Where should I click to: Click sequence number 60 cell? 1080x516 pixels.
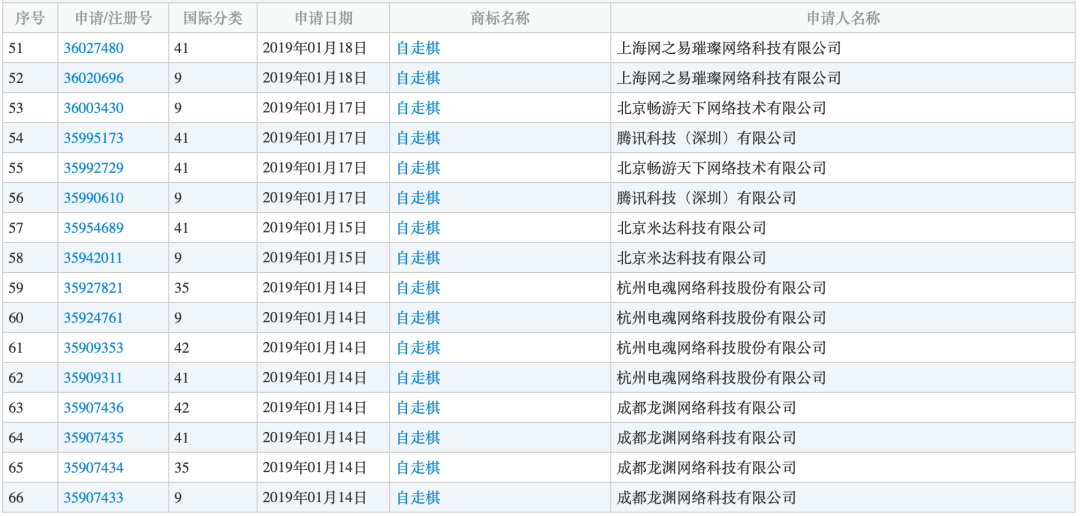coord(30,318)
